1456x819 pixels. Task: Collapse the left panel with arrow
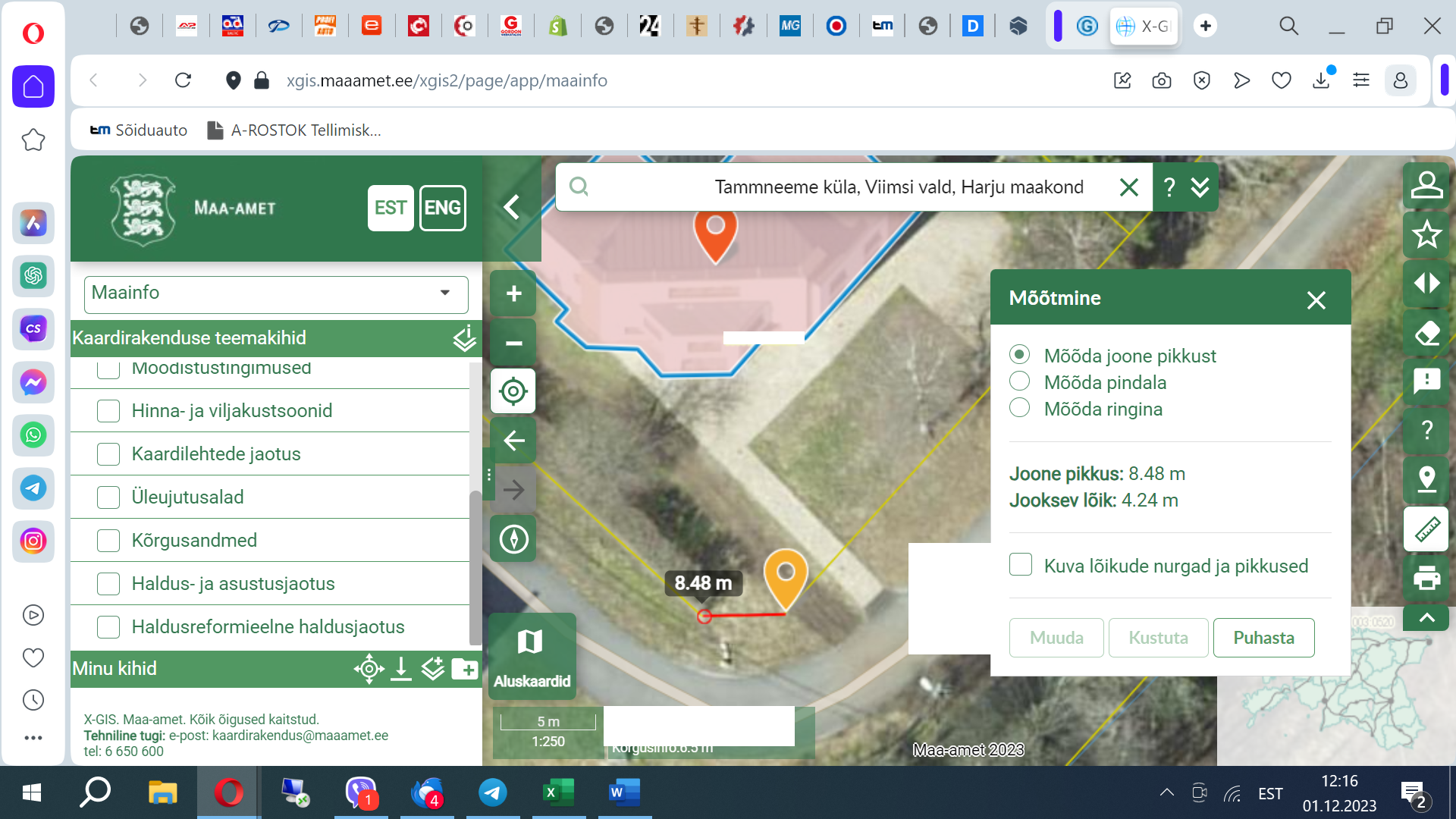click(x=512, y=207)
